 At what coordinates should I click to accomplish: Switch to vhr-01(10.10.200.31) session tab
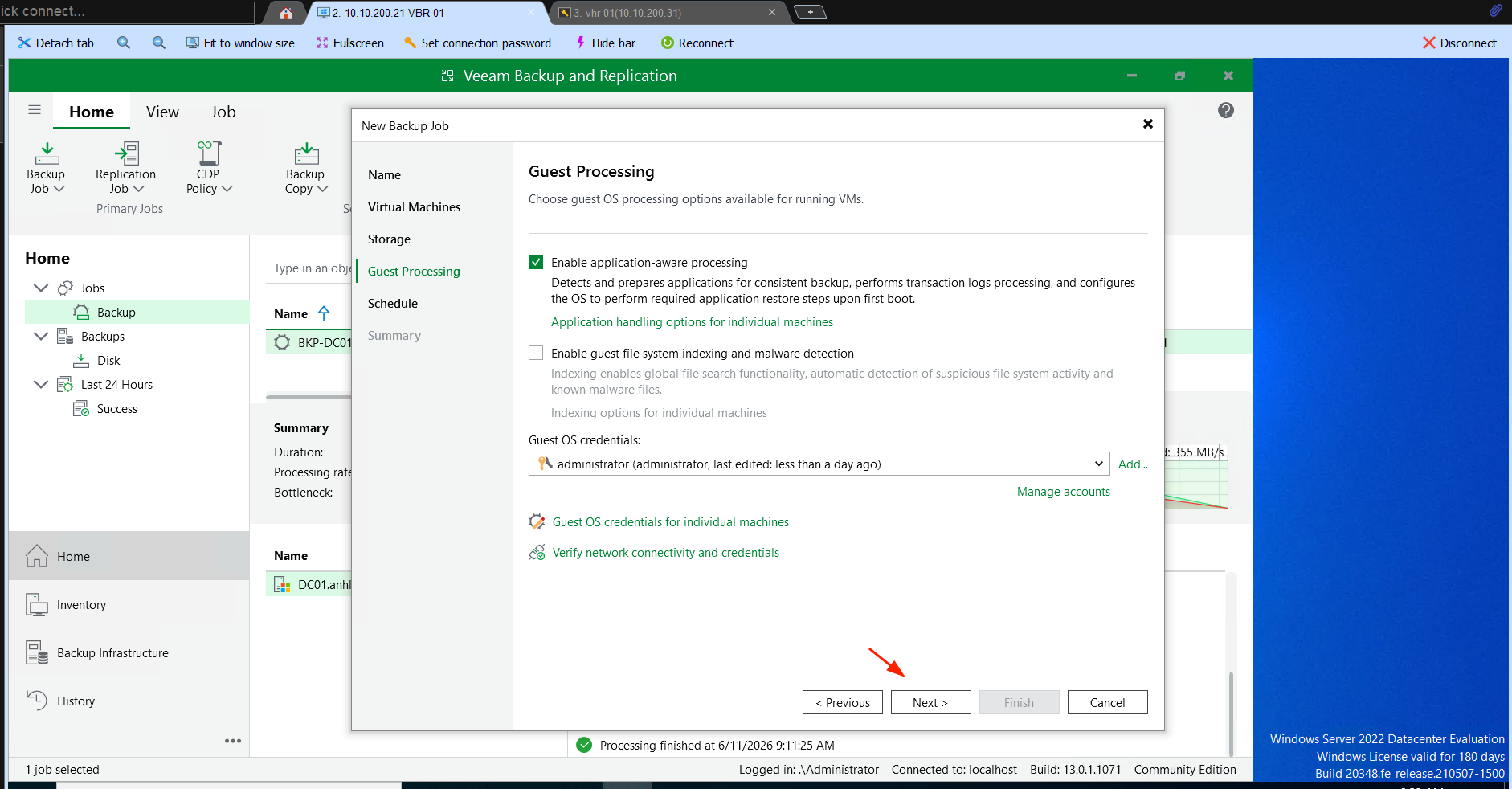(667, 13)
